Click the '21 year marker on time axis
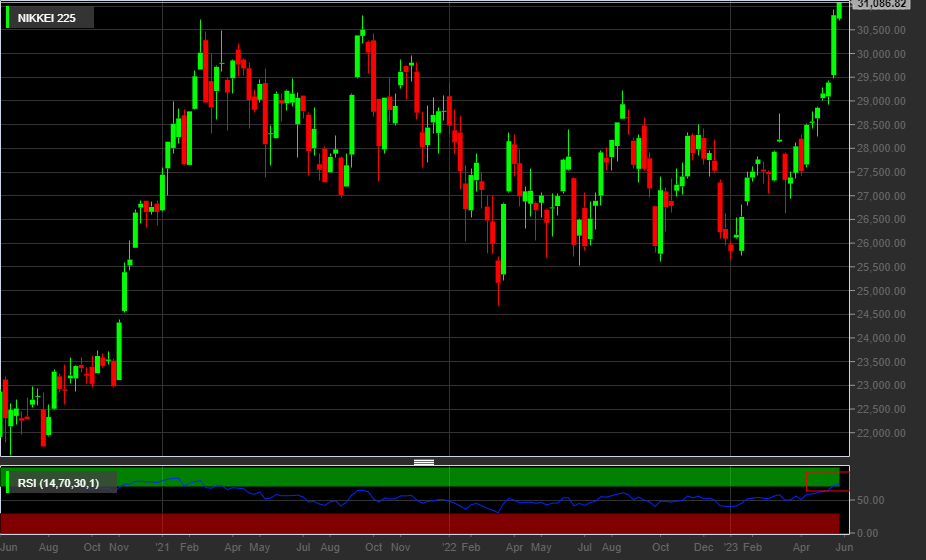The width and height of the screenshot is (926, 560). tap(163, 548)
